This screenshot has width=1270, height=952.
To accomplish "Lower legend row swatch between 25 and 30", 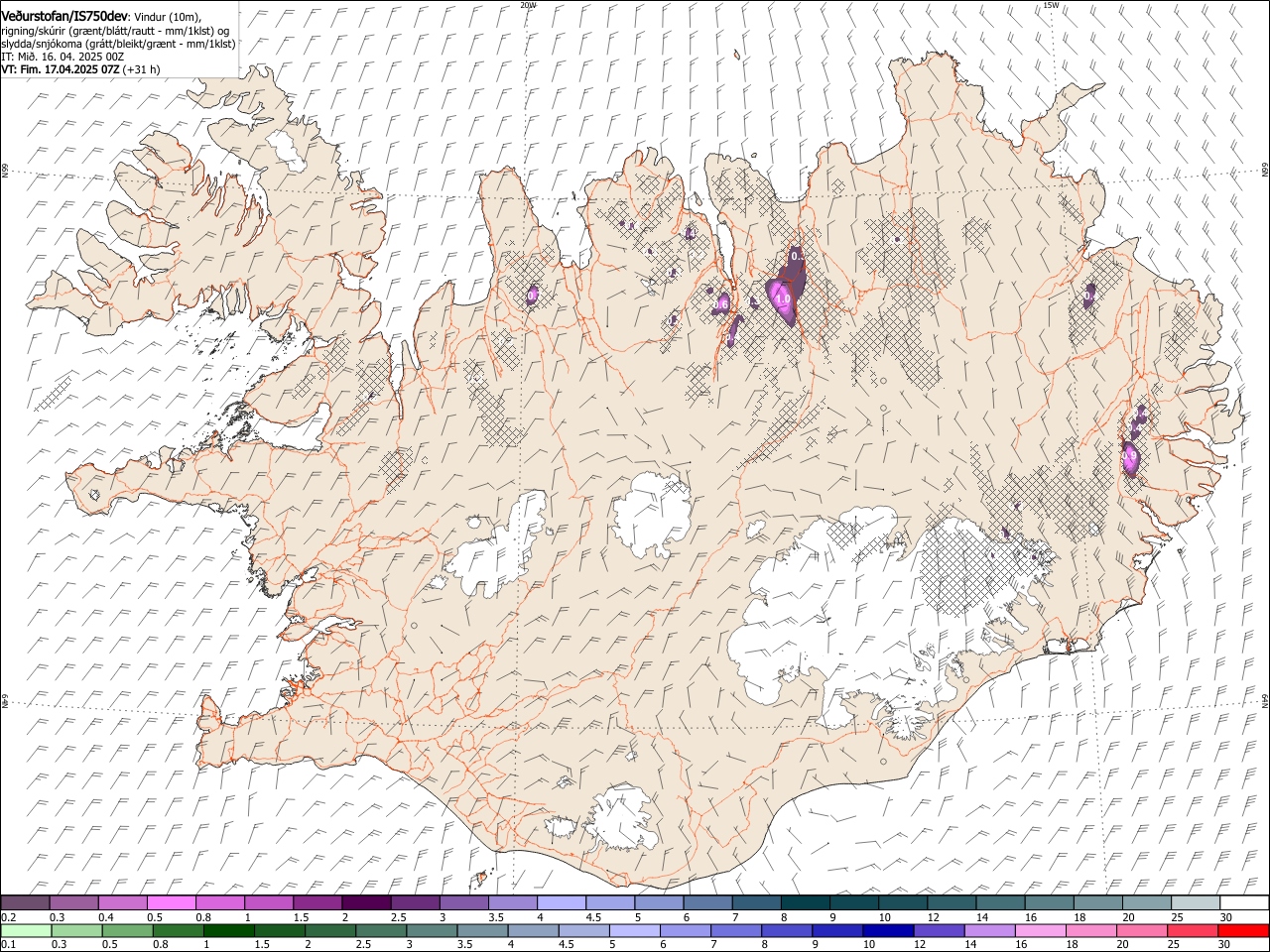I will [1193, 930].
